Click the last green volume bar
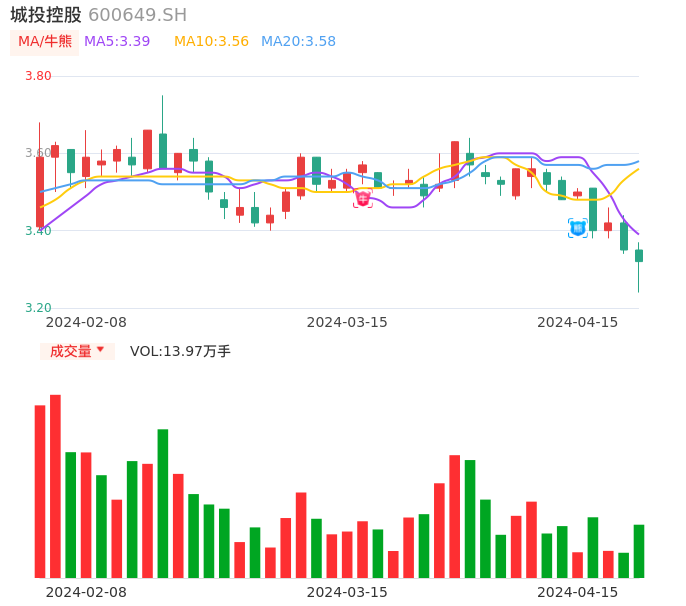Viewport: 686px width, 606px height. (x=638, y=551)
